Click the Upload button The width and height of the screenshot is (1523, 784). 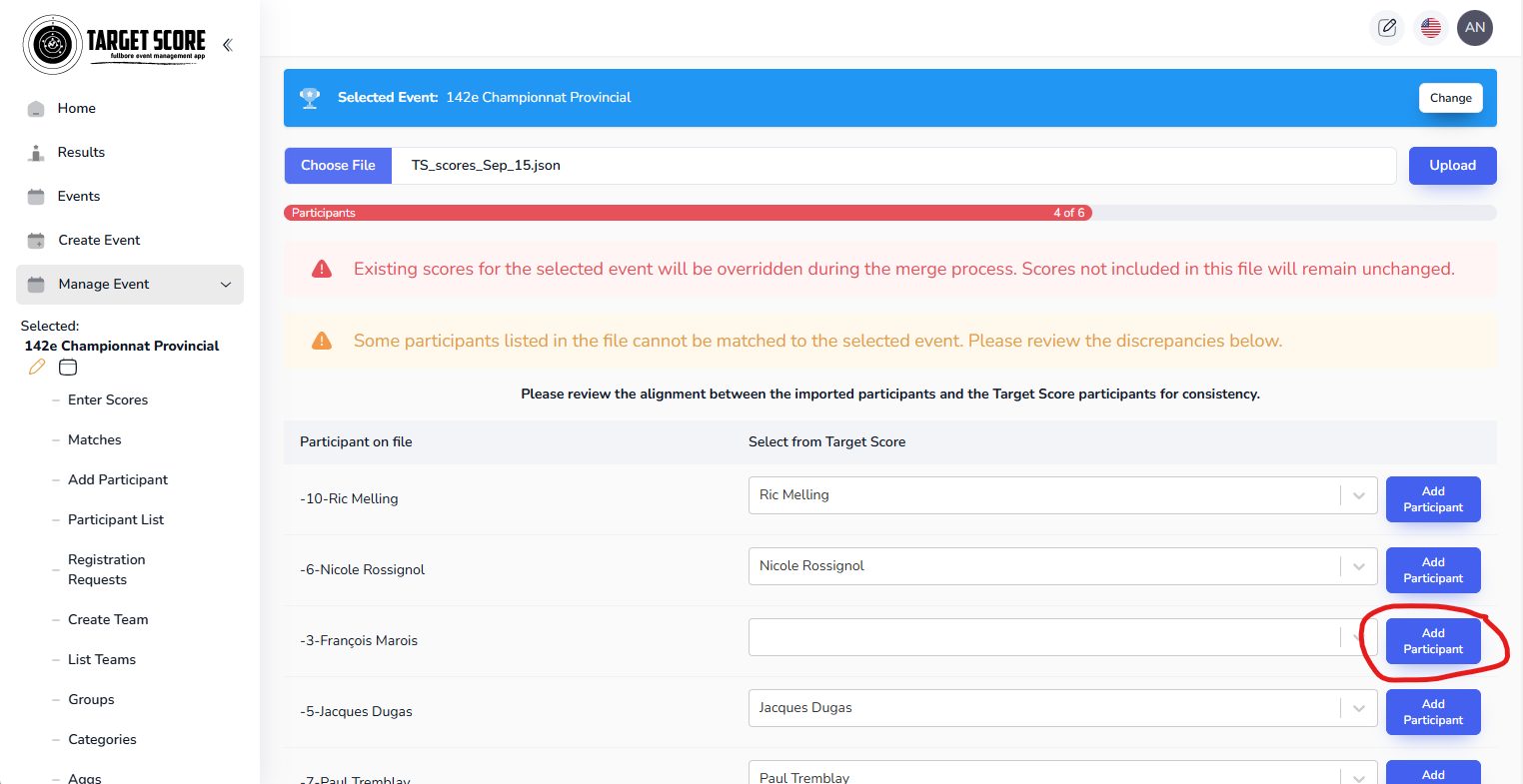[1452, 166]
